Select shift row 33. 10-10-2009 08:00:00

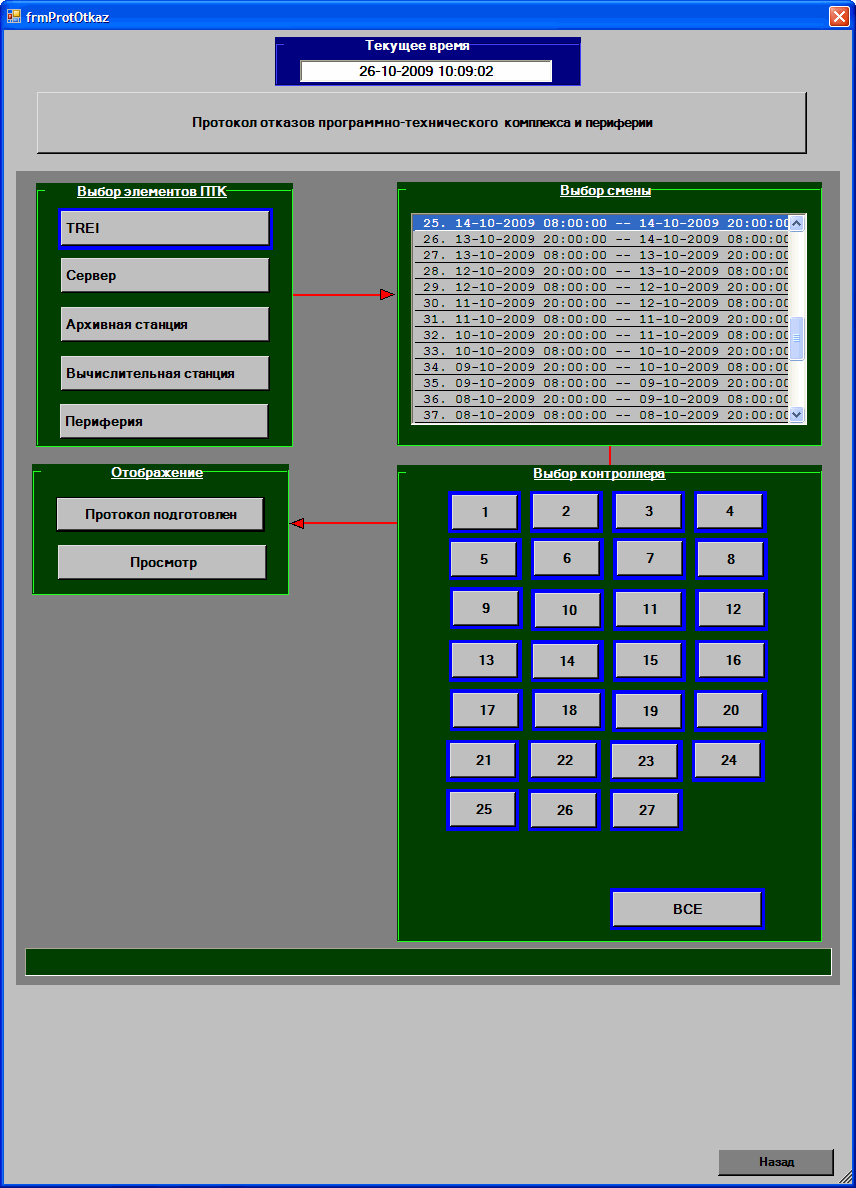[x=601, y=351]
